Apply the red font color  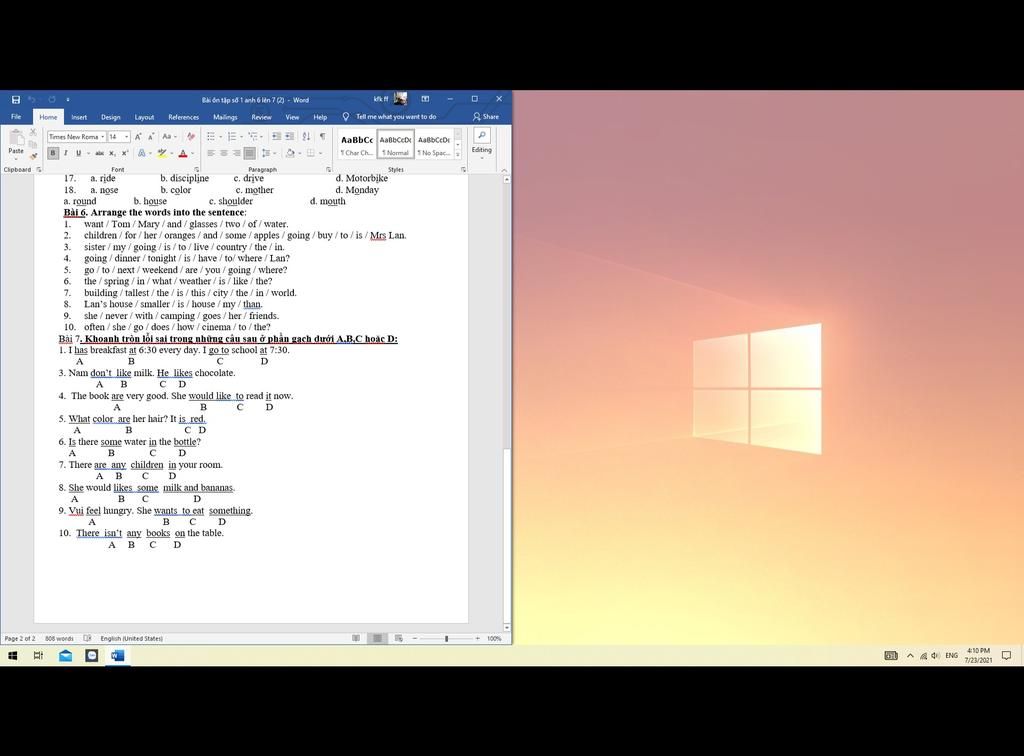tap(183, 153)
